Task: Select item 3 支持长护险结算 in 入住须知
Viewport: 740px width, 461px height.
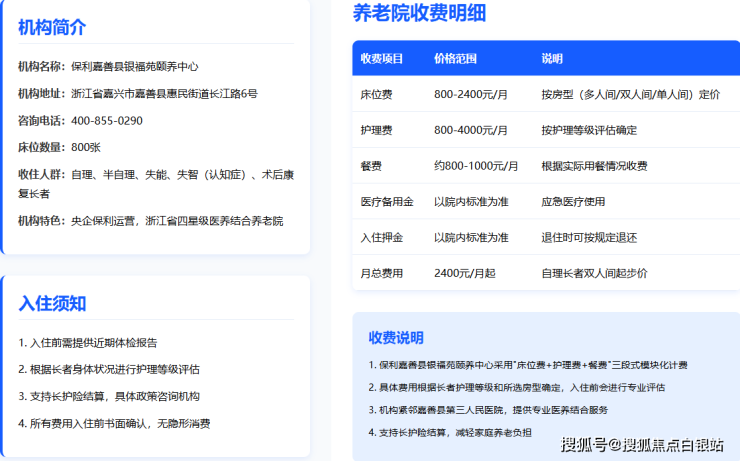Action: [109, 396]
